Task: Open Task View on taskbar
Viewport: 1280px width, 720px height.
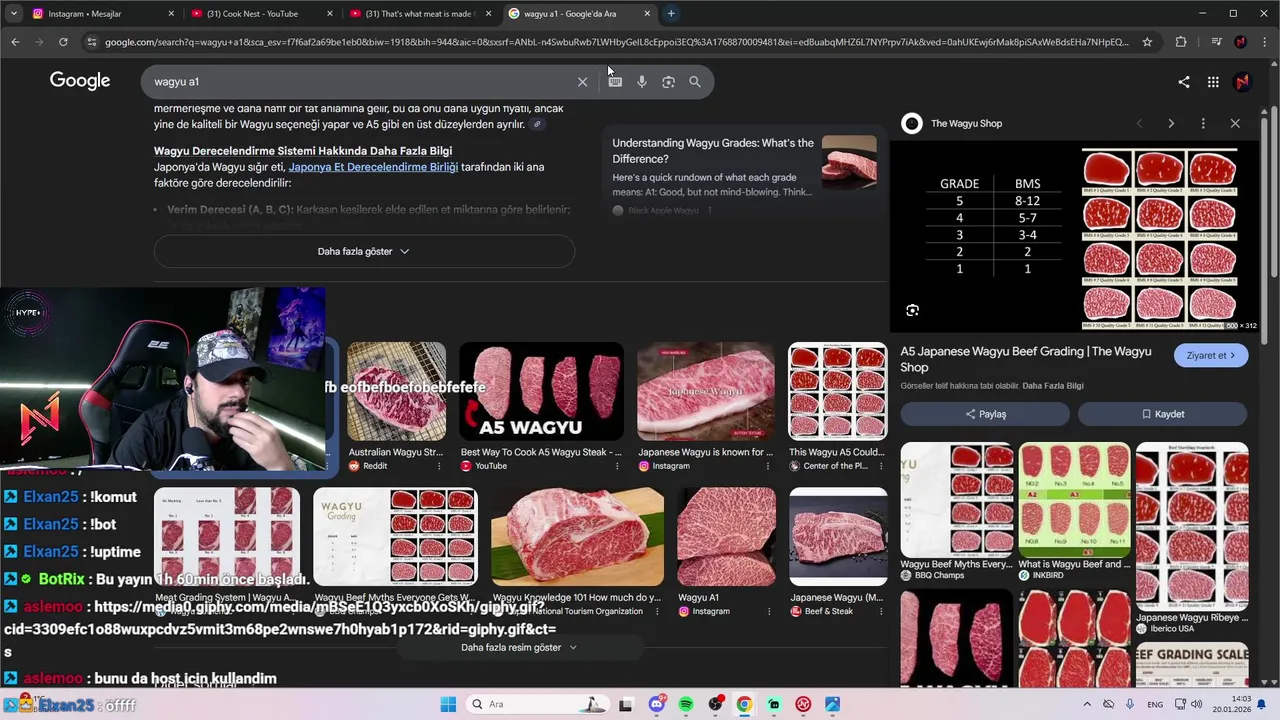Action: pyautogui.click(x=625, y=704)
